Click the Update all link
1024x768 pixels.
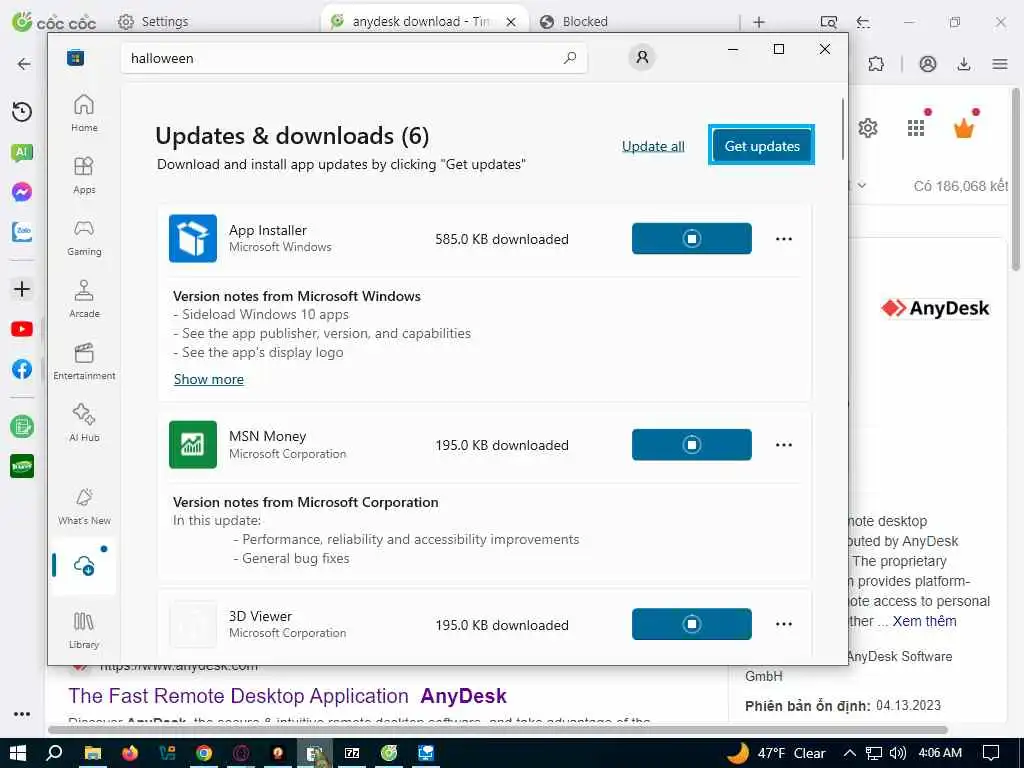coord(653,146)
